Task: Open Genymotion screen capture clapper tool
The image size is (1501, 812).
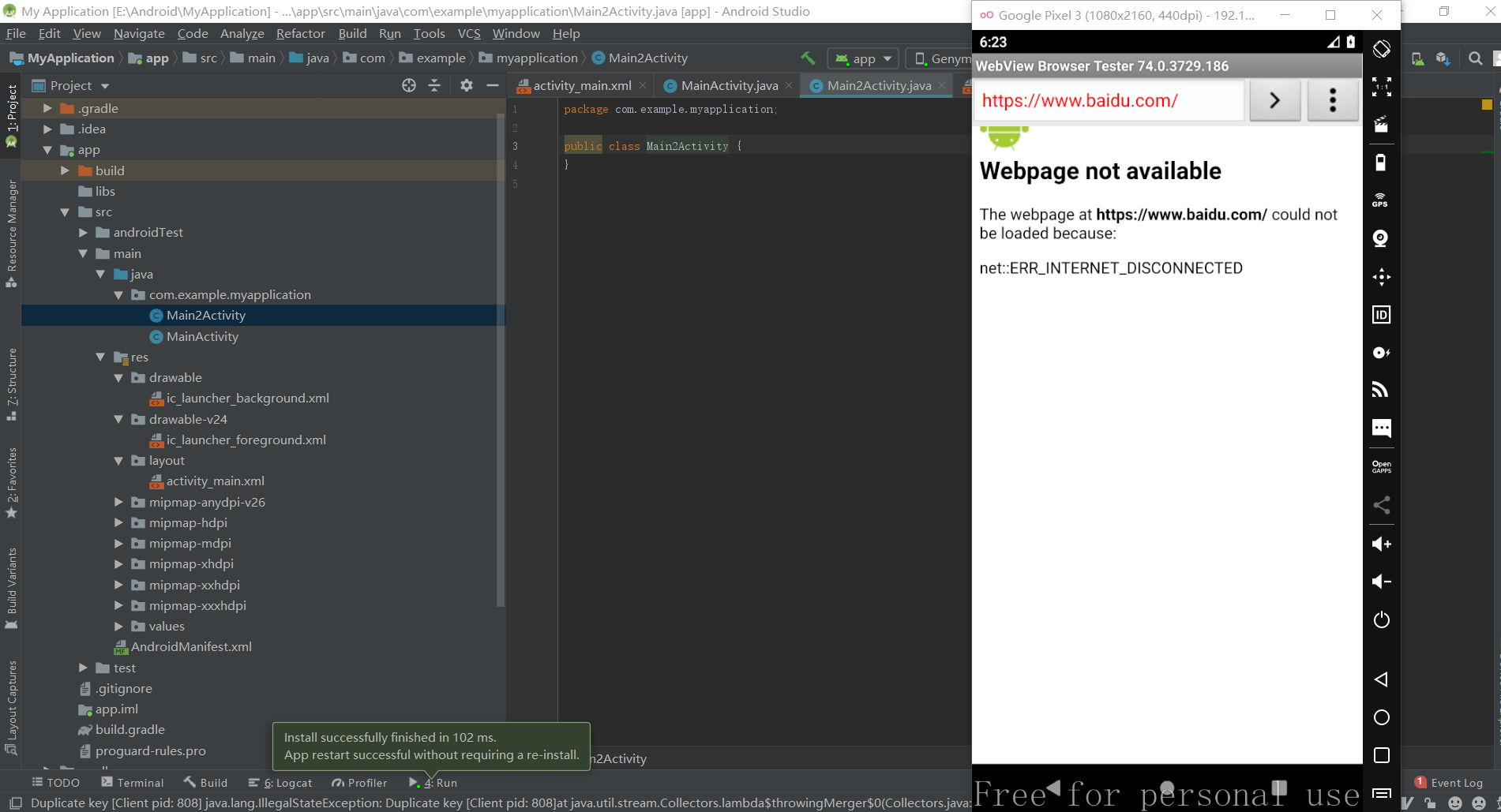Action: pyautogui.click(x=1382, y=125)
